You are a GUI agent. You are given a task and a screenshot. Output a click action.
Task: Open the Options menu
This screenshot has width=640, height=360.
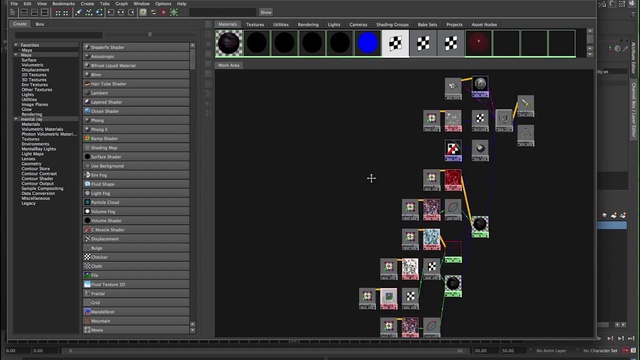[x=163, y=4]
